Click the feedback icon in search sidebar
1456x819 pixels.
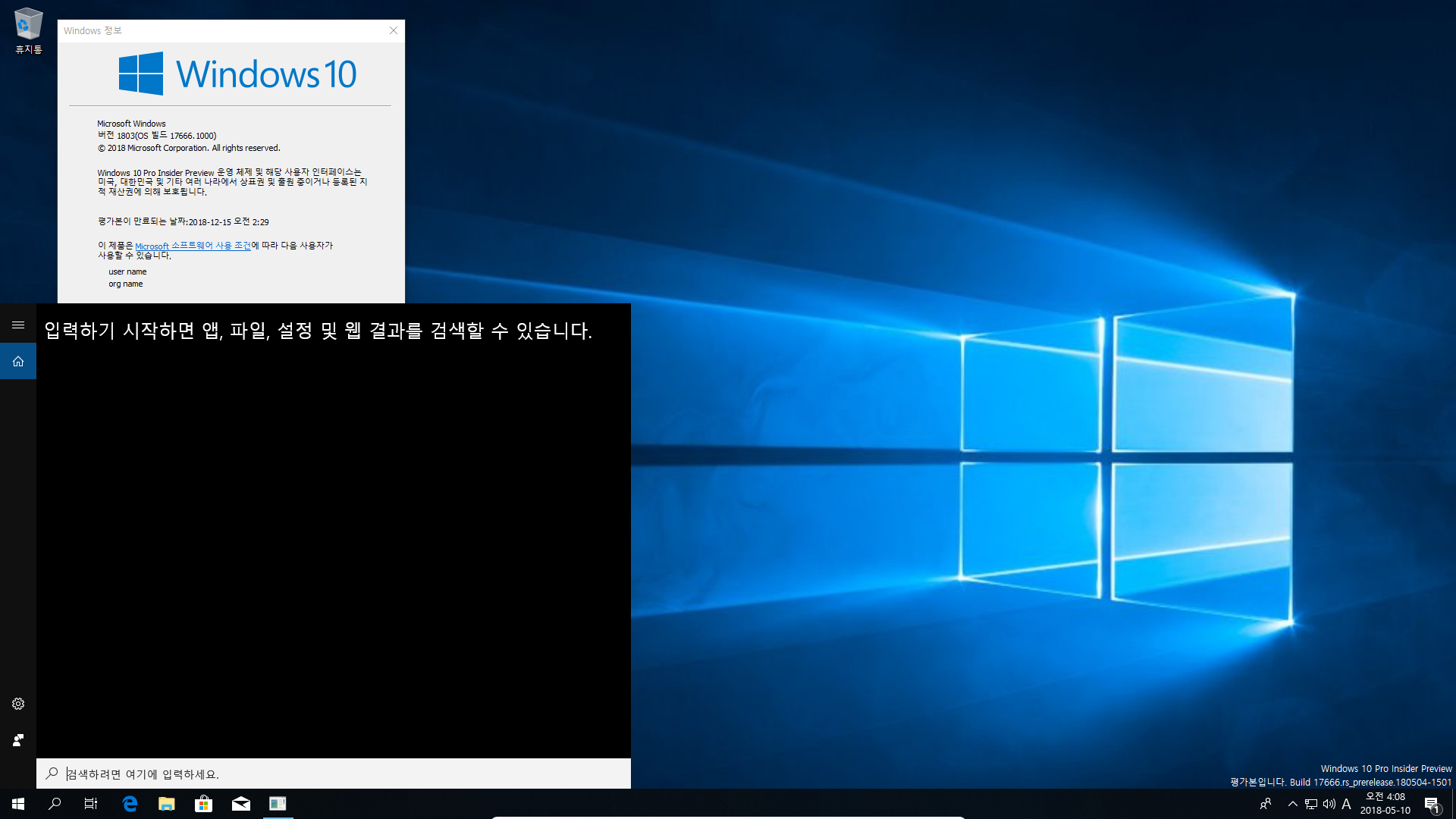(x=18, y=740)
